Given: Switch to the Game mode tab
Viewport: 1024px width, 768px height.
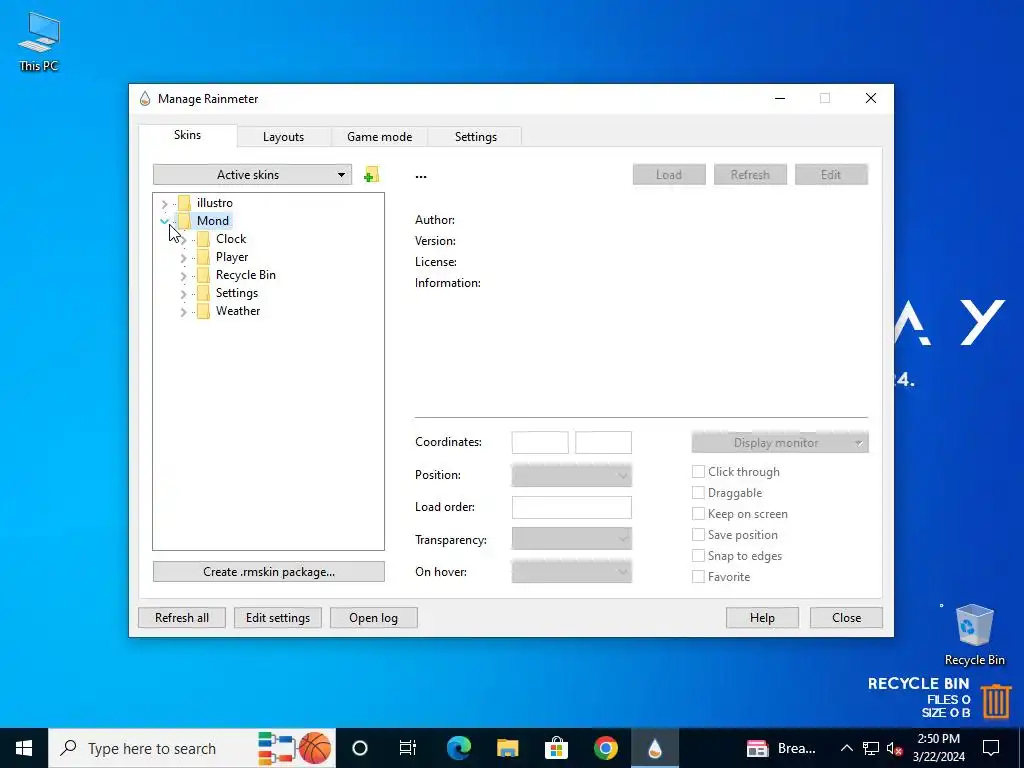Looking at the screenshot, I should (x=379, y=136).
